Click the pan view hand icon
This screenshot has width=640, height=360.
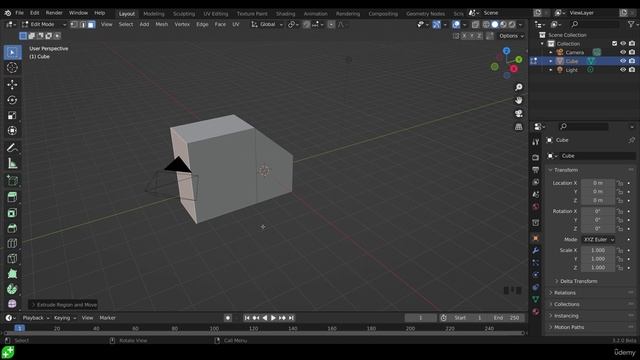518,100
